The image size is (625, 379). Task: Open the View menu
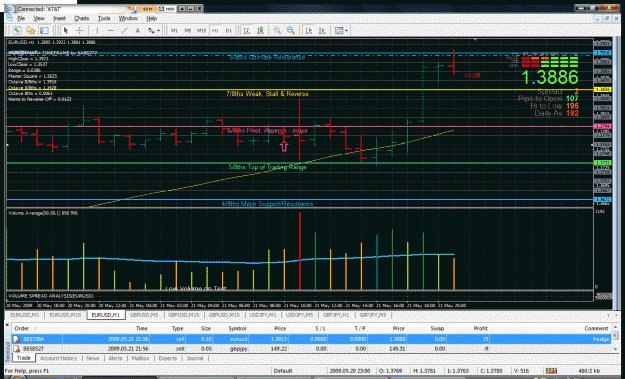tap(39, 18)
